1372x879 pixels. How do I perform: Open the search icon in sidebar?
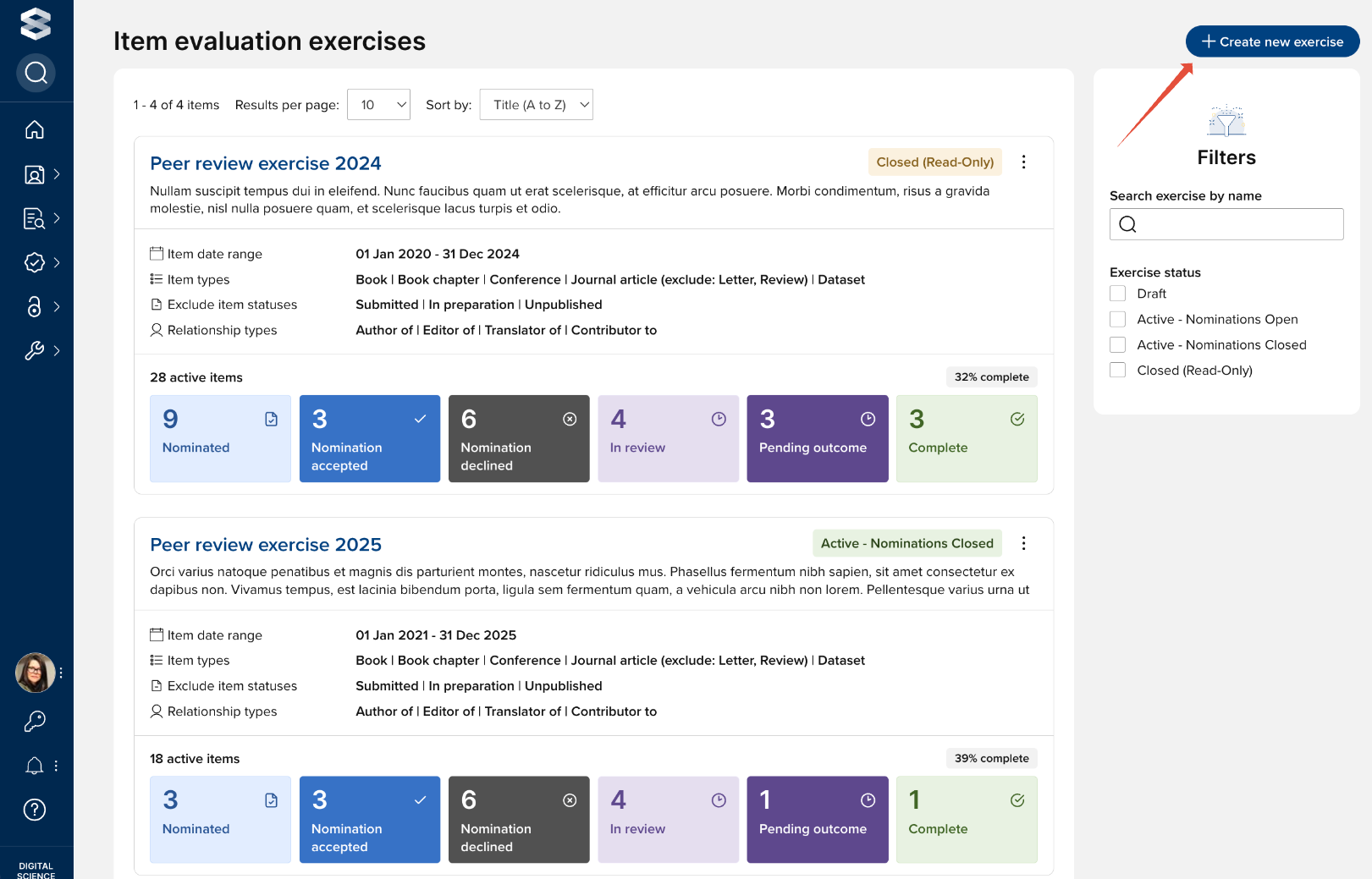coord(36,73)
